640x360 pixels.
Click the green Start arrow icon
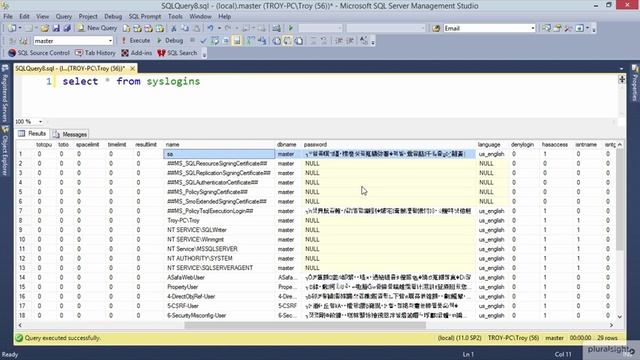click(291, 28)
